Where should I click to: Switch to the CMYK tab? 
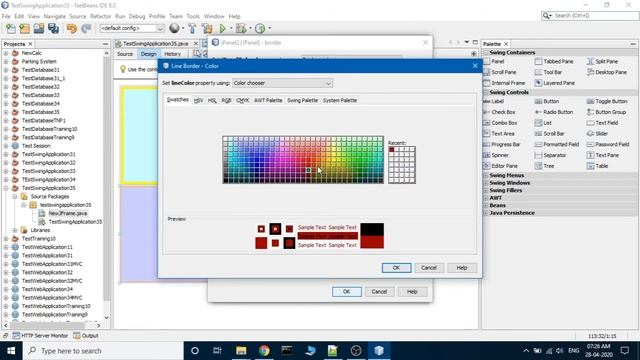coord(242,100)
